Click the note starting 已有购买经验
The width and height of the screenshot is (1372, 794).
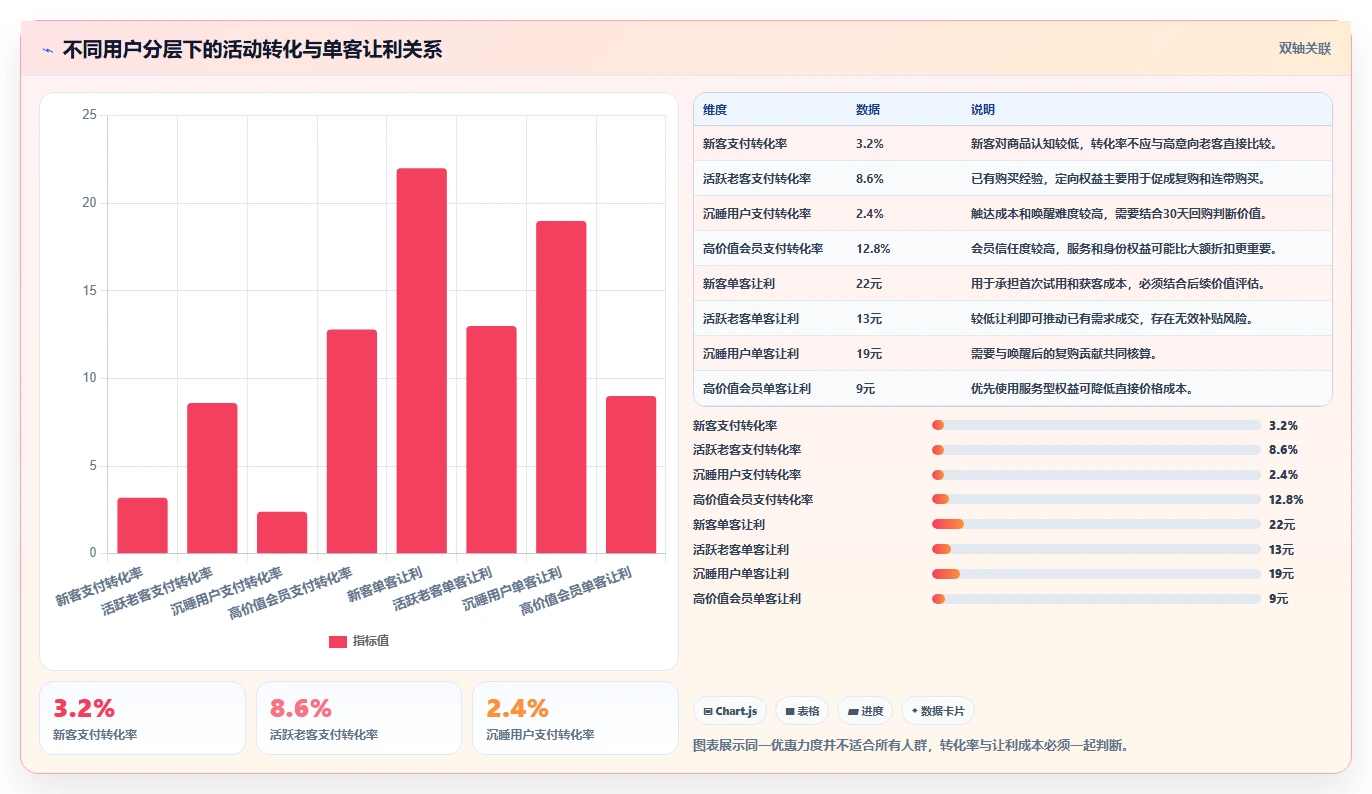click(1119, 179)
